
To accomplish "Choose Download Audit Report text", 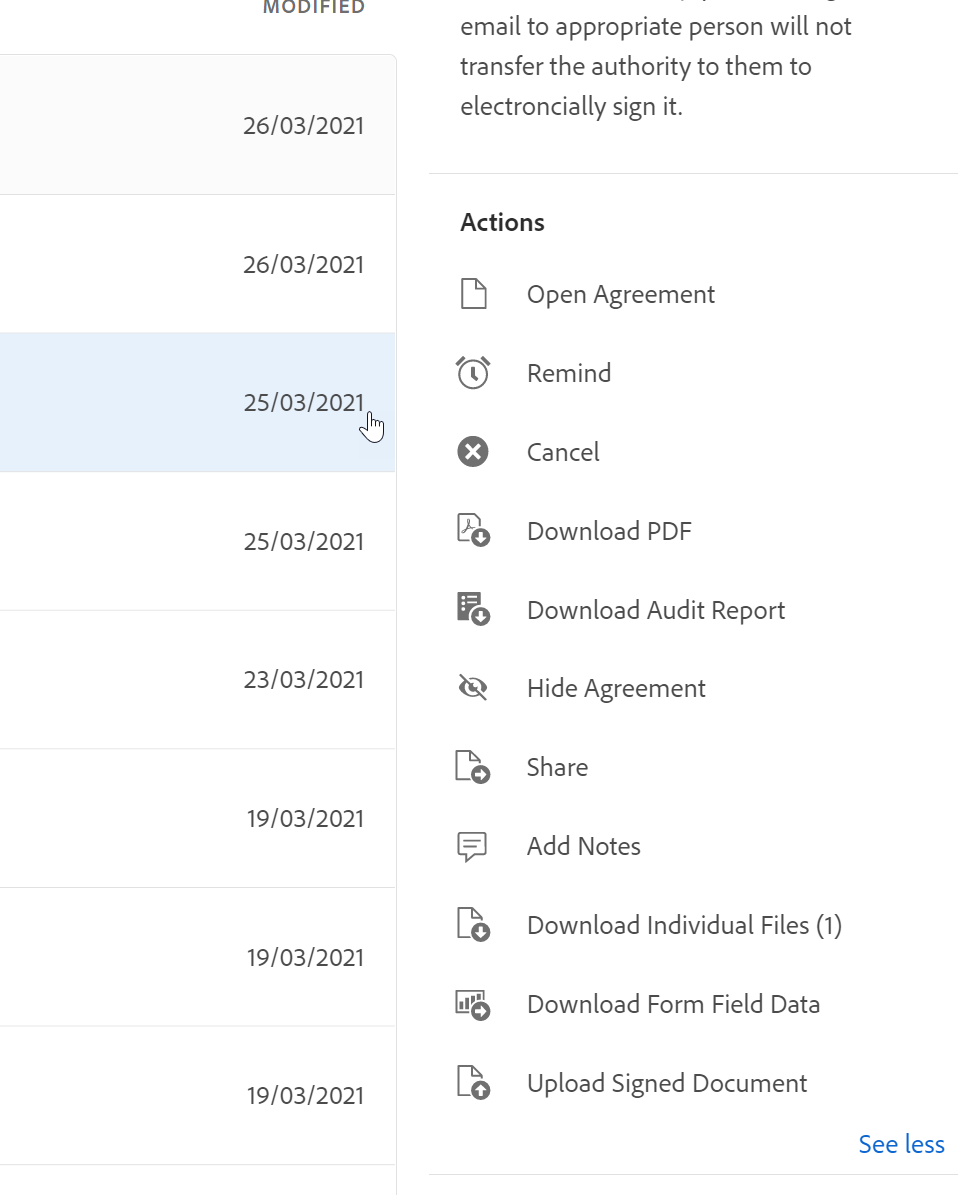I will pos(655,610).
